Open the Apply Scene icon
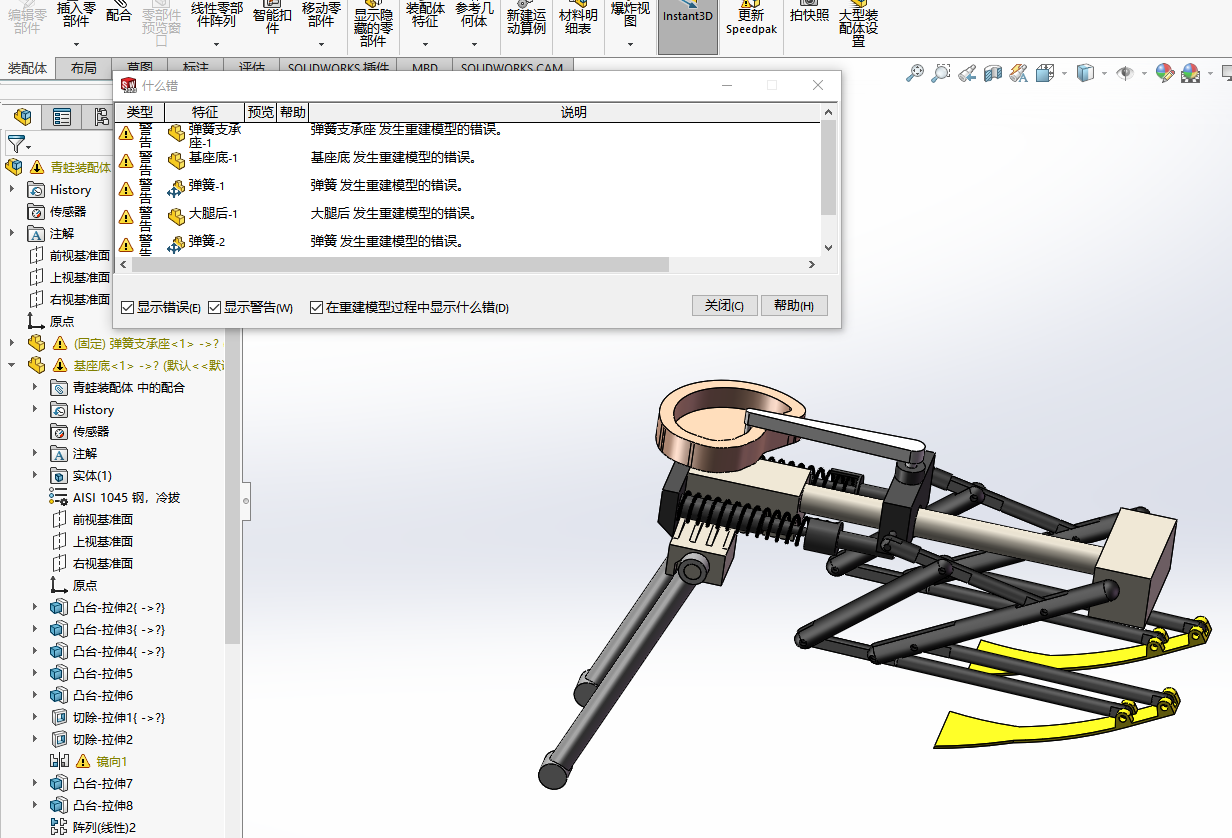 pyautogui.click(x=1190, y=72)
